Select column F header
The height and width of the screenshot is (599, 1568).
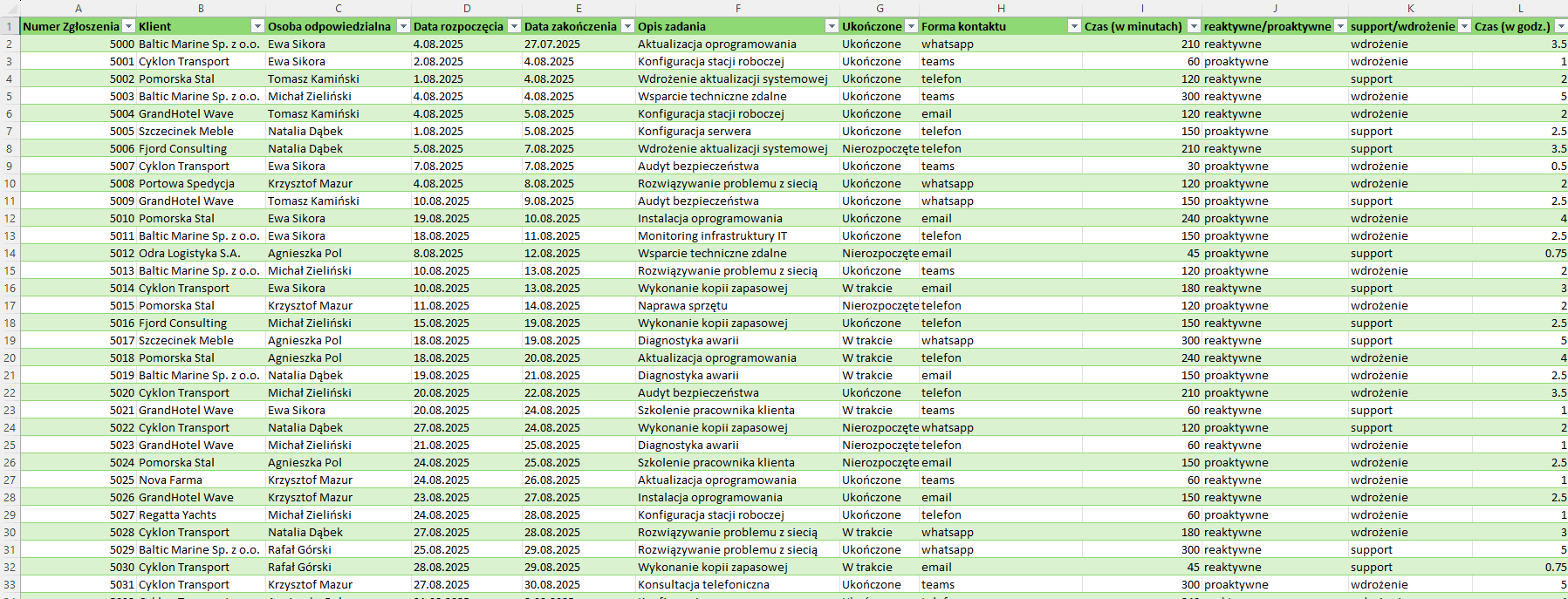point(737,8)
